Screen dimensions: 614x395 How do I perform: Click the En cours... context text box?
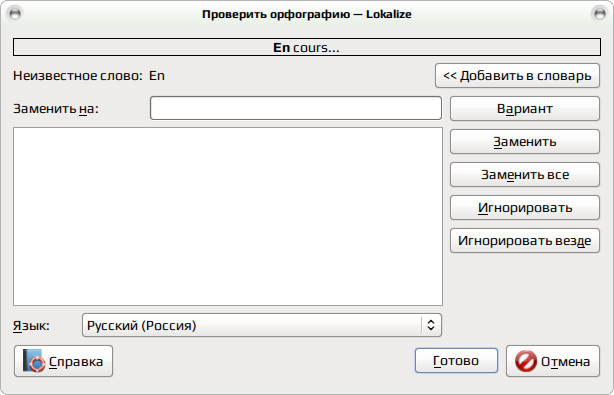point(307,47)
